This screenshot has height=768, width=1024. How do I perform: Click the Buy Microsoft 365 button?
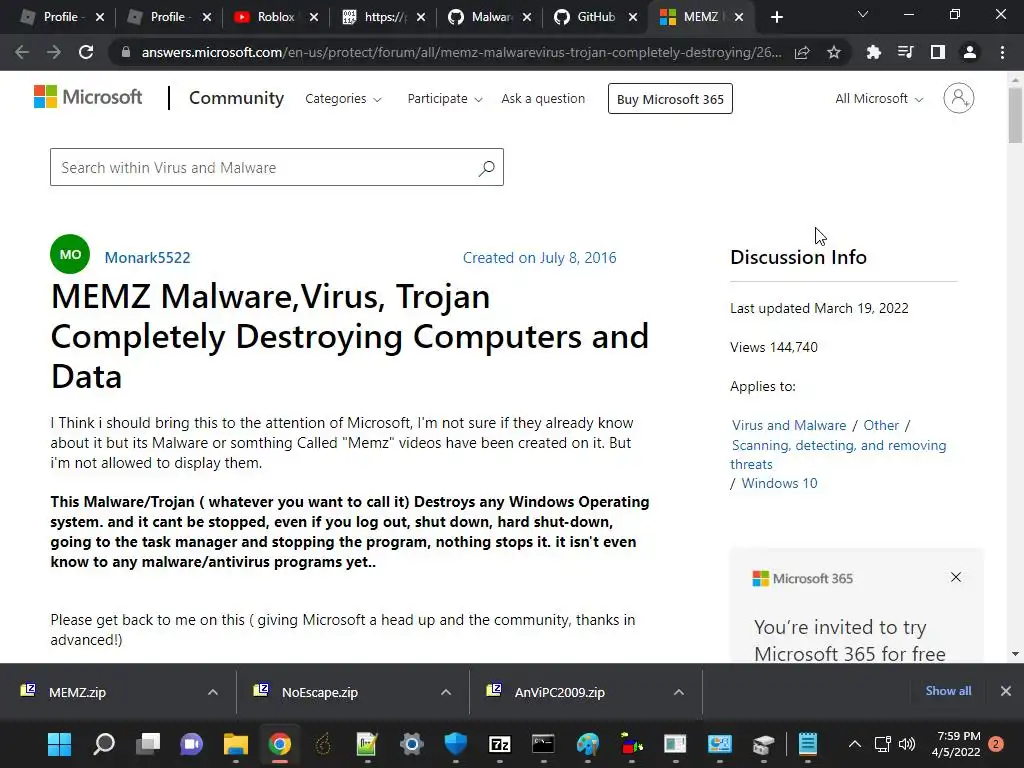pos(670,99)
